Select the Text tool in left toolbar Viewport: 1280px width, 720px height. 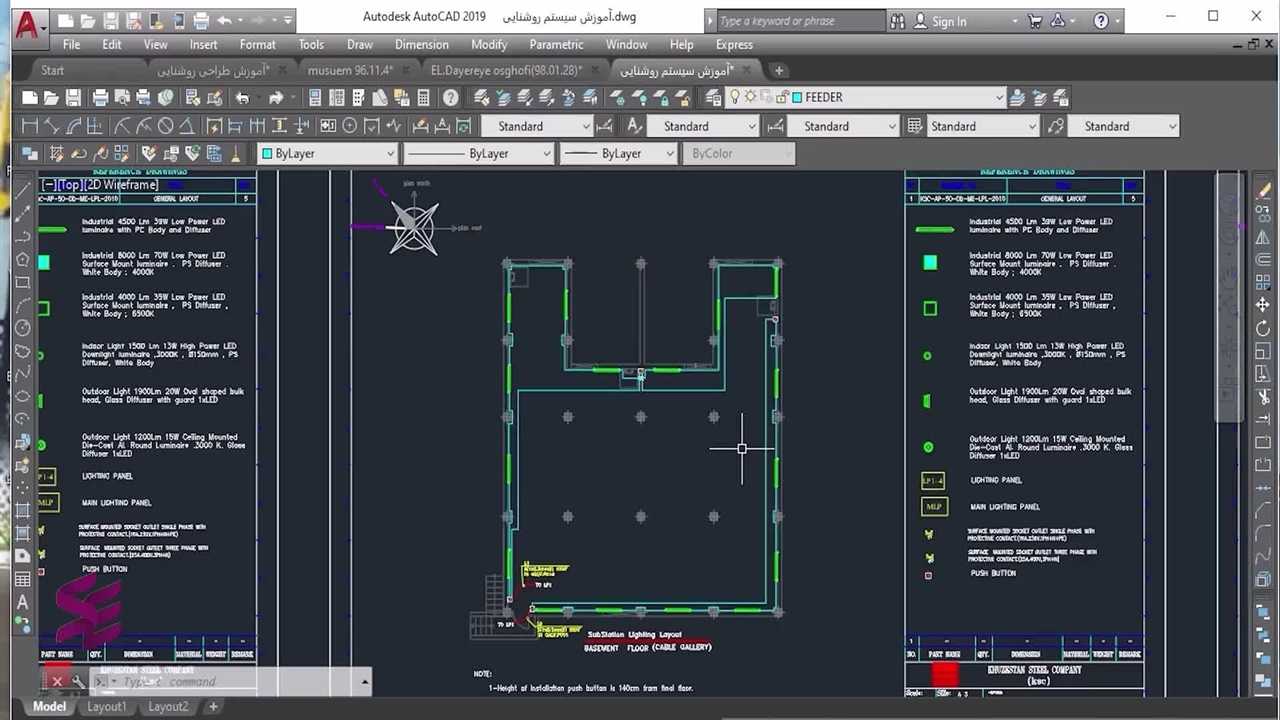tap(22, 602)
